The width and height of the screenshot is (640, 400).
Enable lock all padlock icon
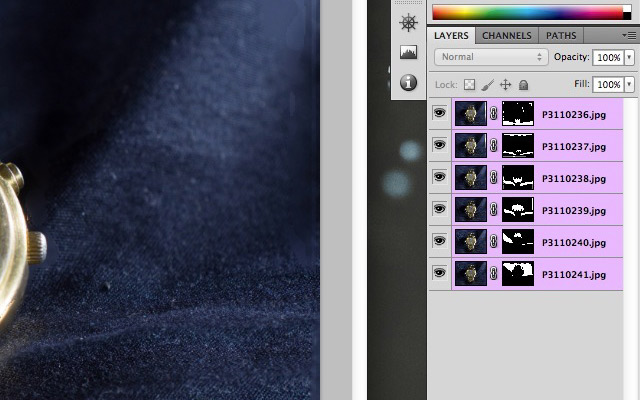tap(523, 85)
